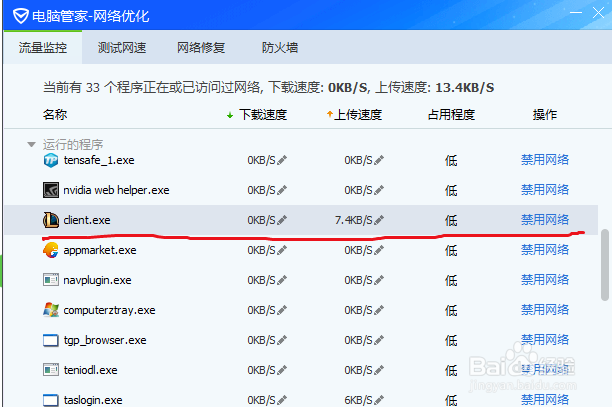Block network access for navplugin.exe
612x407 pixels.
coord(545,280)
